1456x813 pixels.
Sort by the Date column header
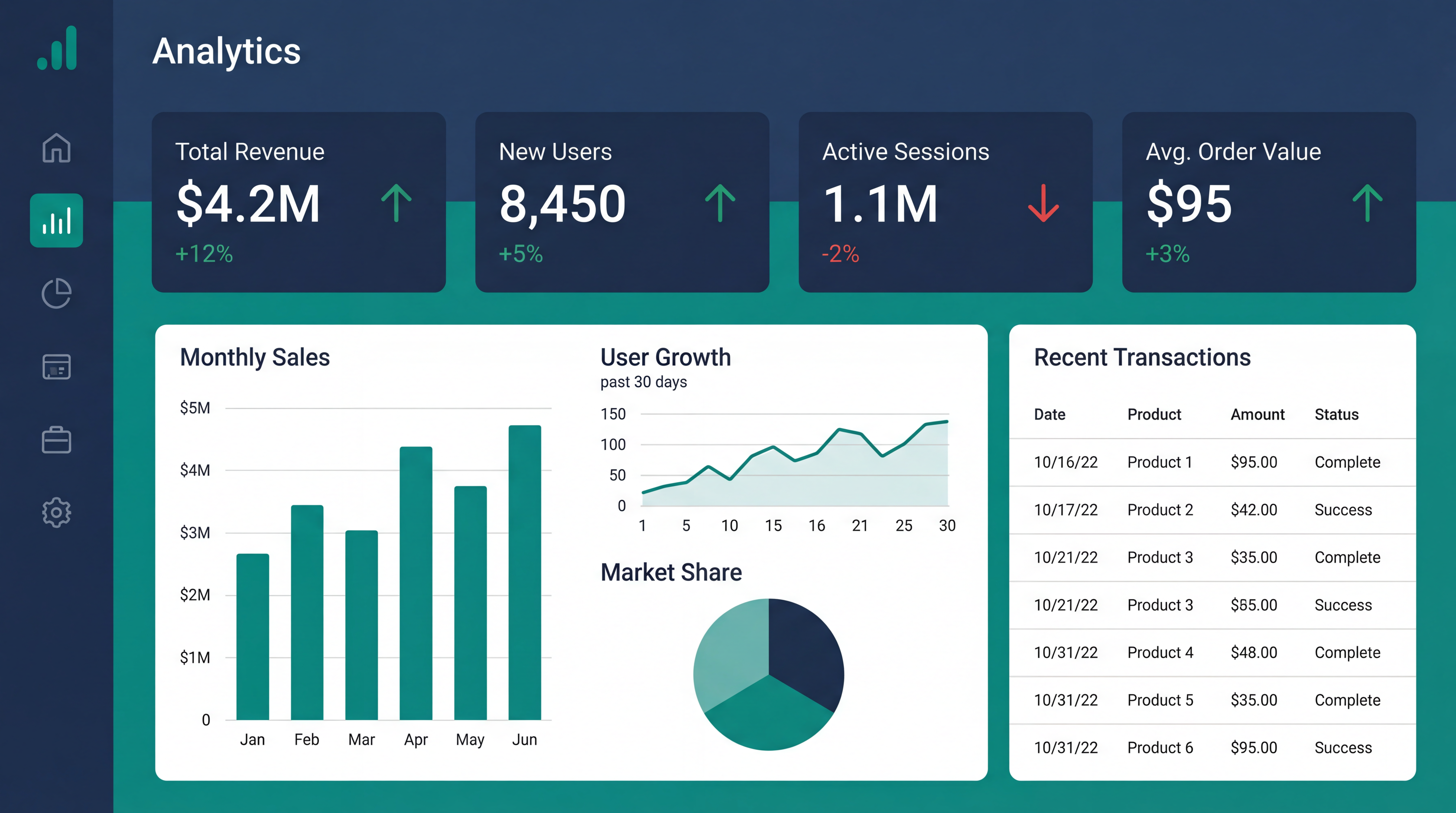tap(1050, 414)
